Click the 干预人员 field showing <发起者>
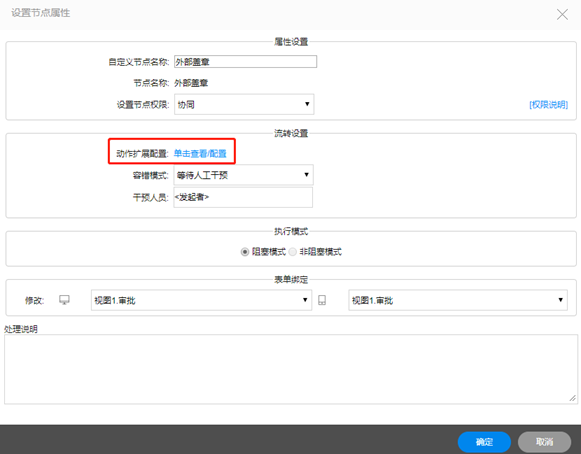The image size is (581, 454). pyautogui.click(x=243, y=197)
